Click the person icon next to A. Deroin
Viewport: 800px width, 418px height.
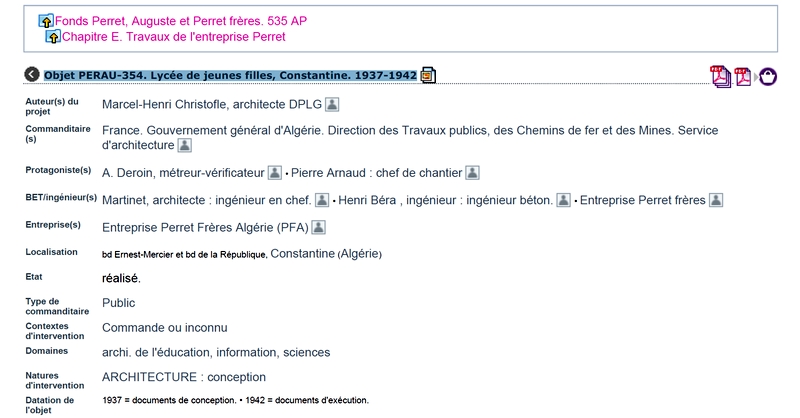[274, 173]
